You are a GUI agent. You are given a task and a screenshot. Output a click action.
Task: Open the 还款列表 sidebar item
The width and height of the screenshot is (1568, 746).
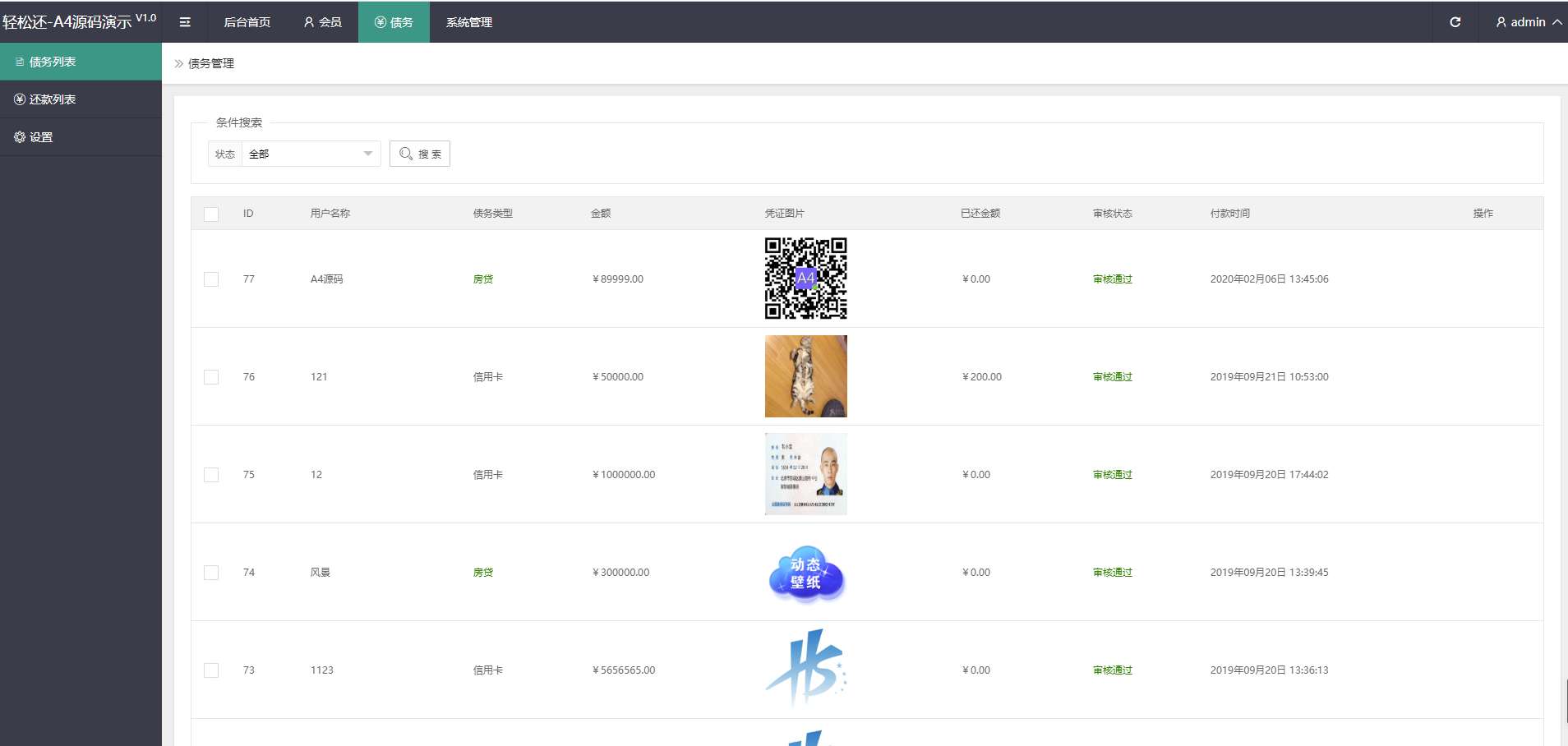[x=53, y=99]
